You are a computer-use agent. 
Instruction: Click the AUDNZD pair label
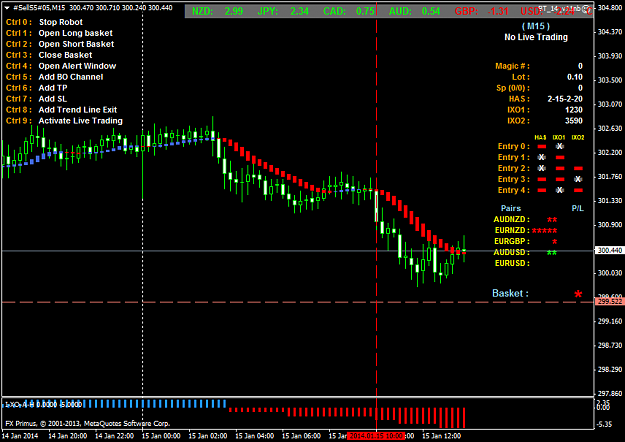point(511,220)
